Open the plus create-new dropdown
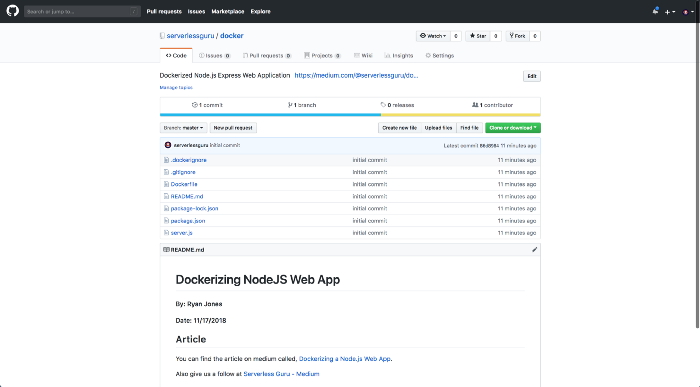 click(670, 12)
